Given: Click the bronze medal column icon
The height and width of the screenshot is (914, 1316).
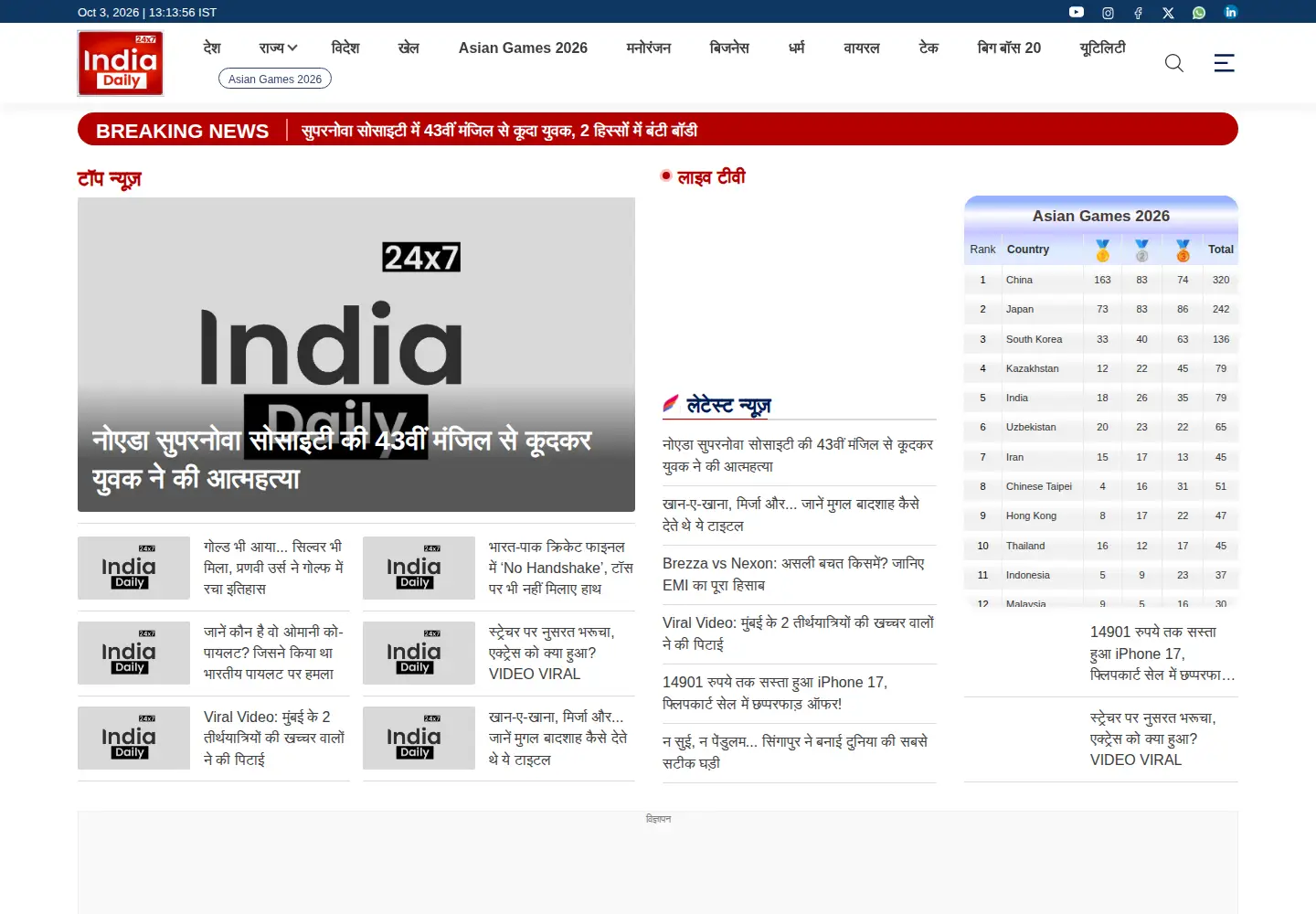Looking at the screenshot, I should click(x=1183, y=250).
